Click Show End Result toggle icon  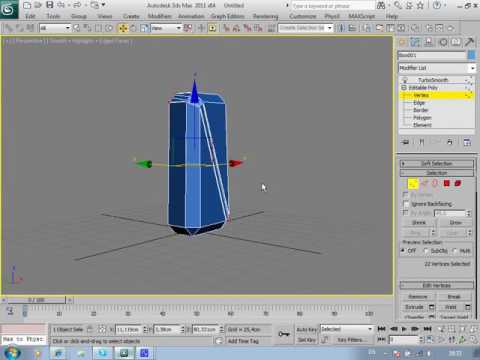coord(422,142)
